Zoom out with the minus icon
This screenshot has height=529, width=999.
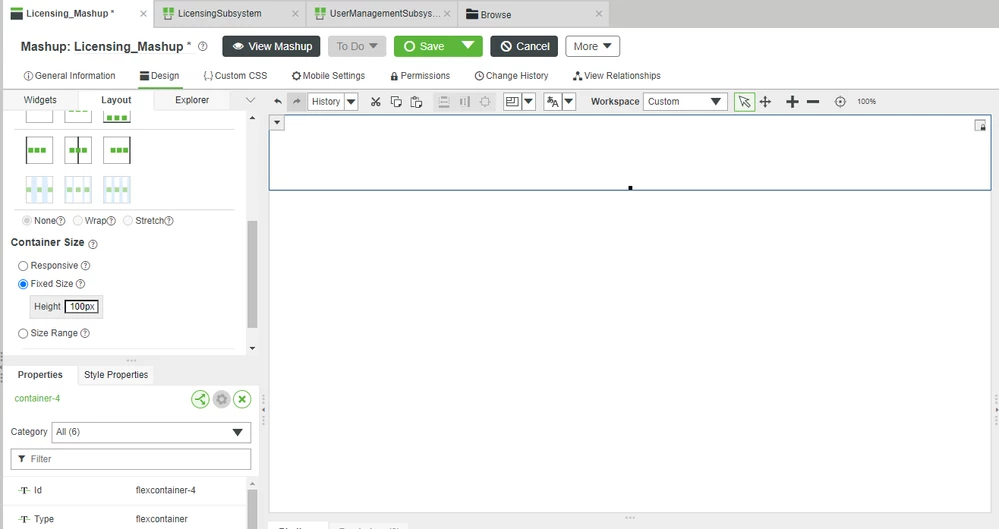coord(812,101)
